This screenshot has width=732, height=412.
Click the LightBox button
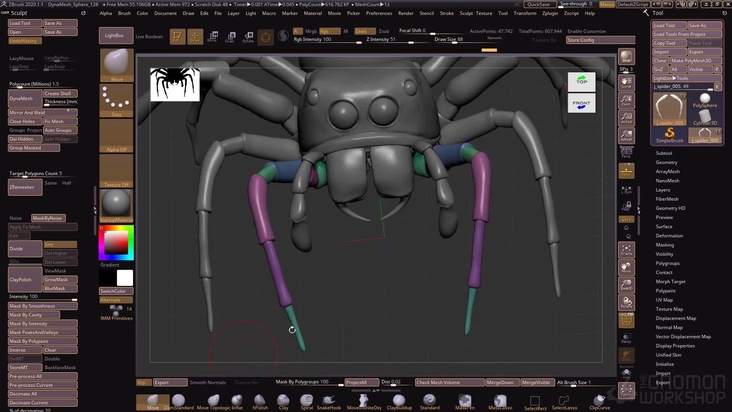(x=116, y=35)
